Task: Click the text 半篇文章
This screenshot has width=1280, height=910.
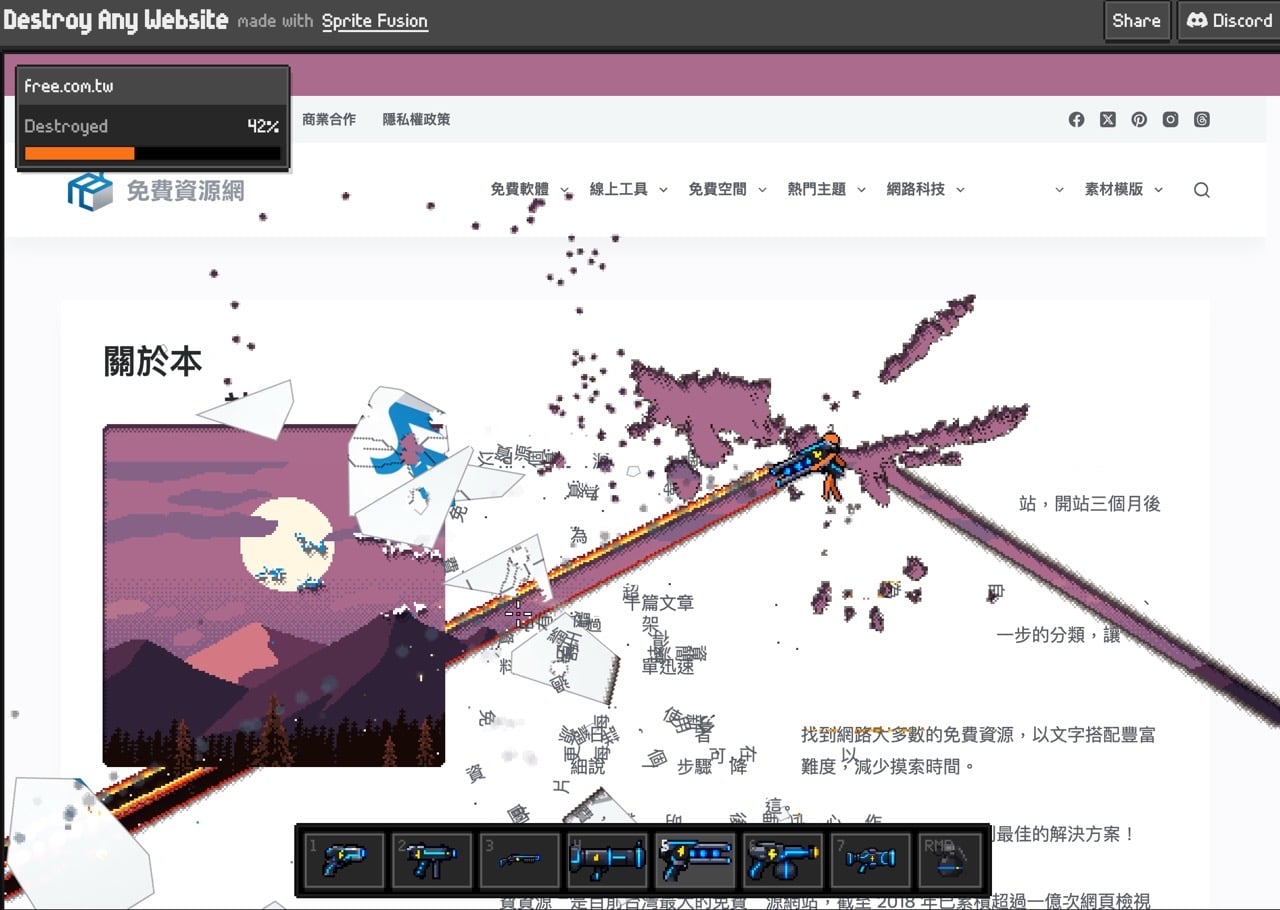Action: coord(659,603)
